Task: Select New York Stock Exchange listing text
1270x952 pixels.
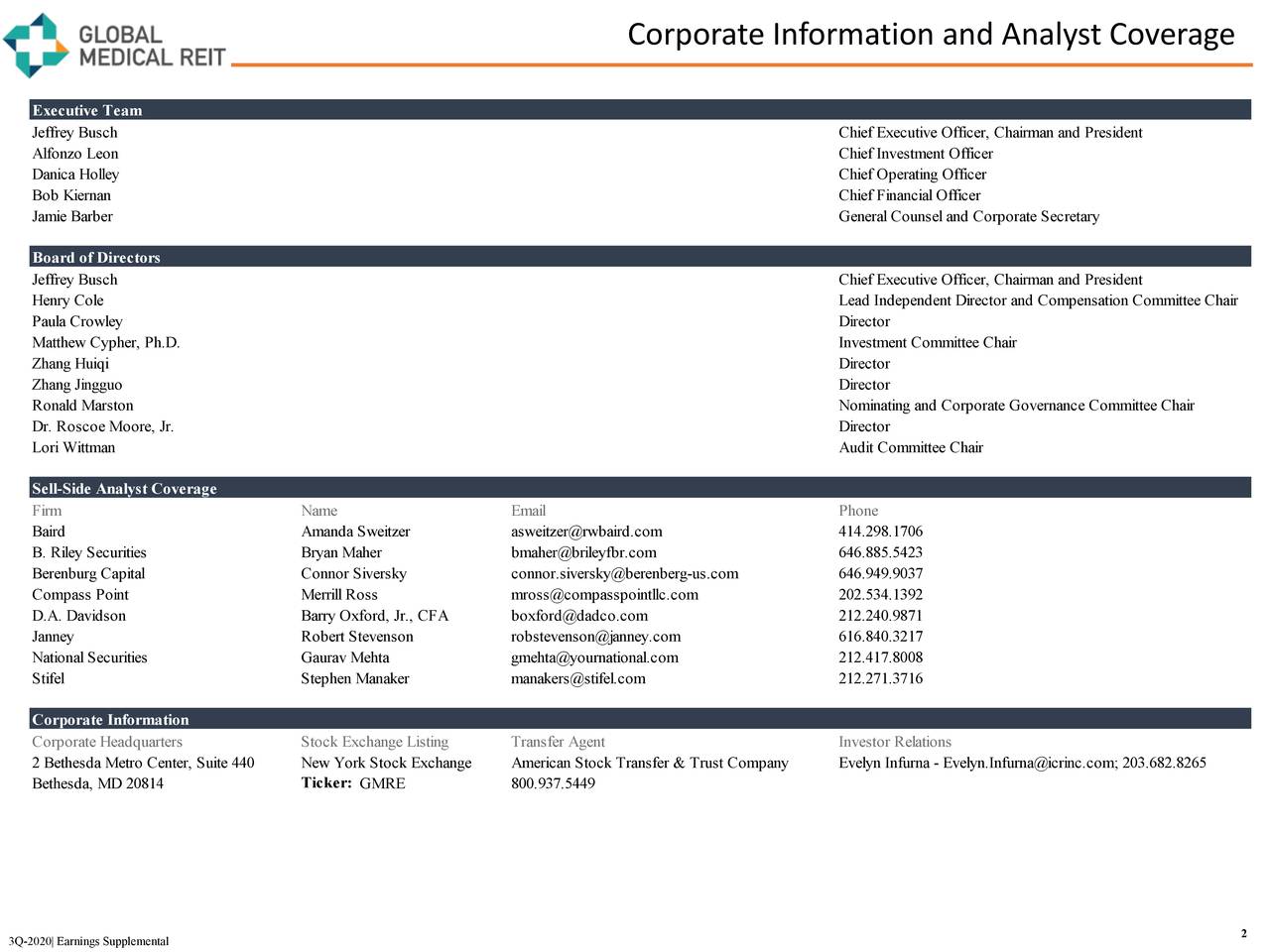Action: pos(386,763)
